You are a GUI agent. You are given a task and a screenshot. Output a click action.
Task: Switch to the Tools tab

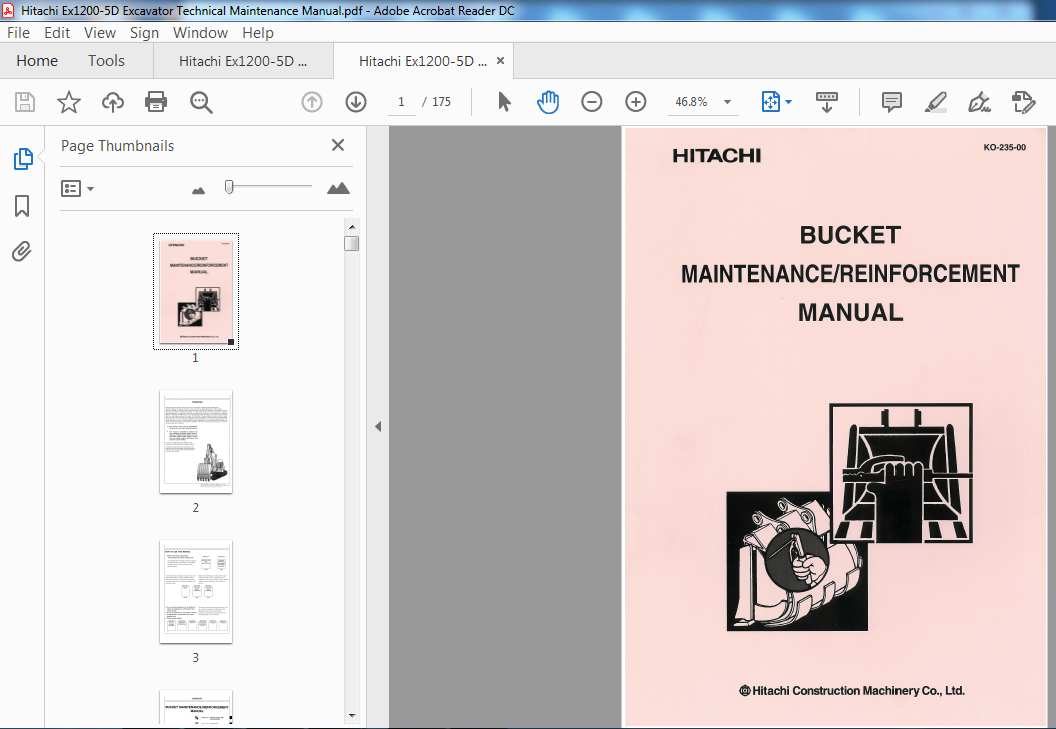point(106,61)
